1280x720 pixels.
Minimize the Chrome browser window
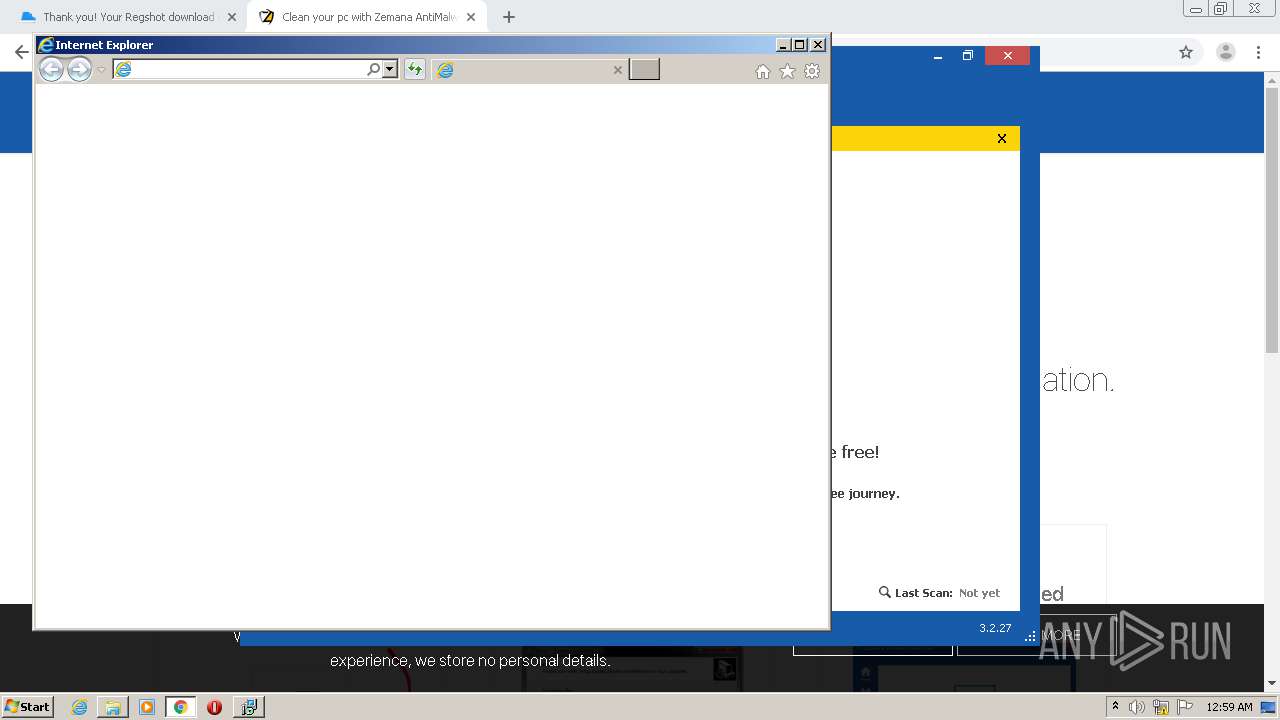1196,9
